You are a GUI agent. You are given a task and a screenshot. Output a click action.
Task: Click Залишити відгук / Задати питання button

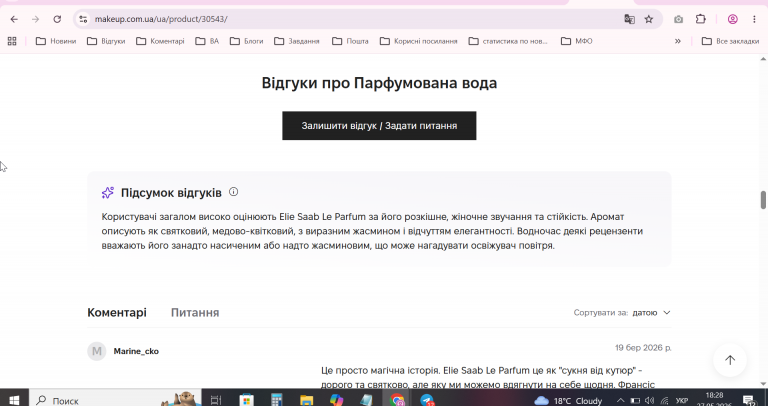(379, 126)
